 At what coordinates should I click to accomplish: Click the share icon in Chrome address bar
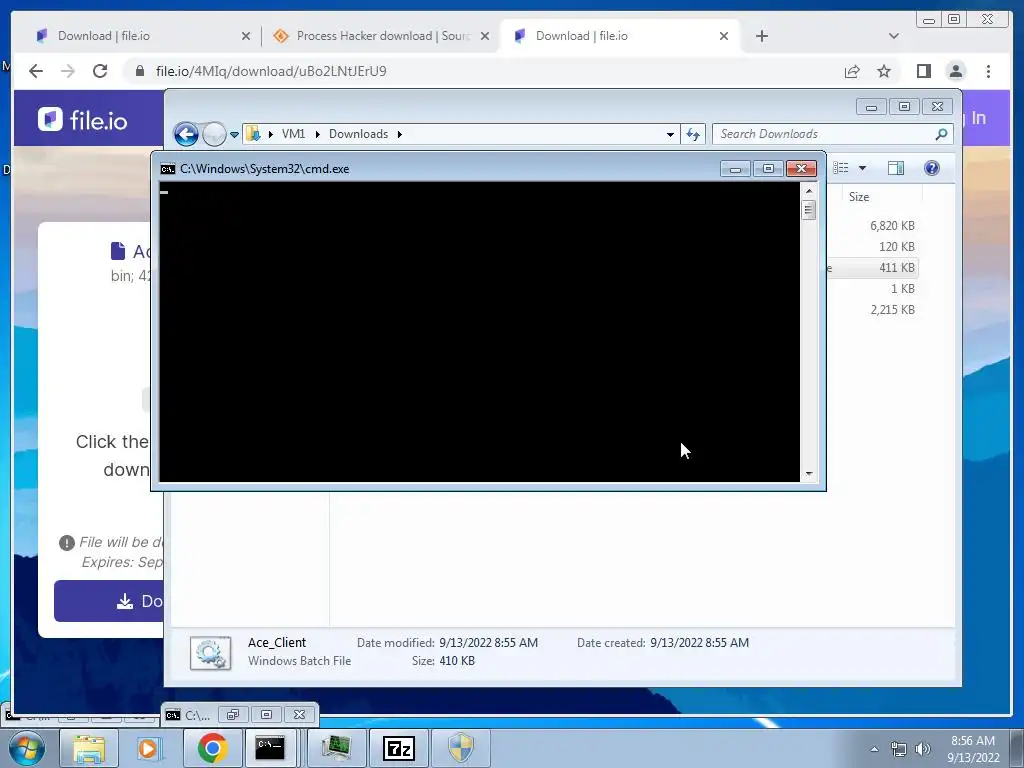[x=852, y=71]
